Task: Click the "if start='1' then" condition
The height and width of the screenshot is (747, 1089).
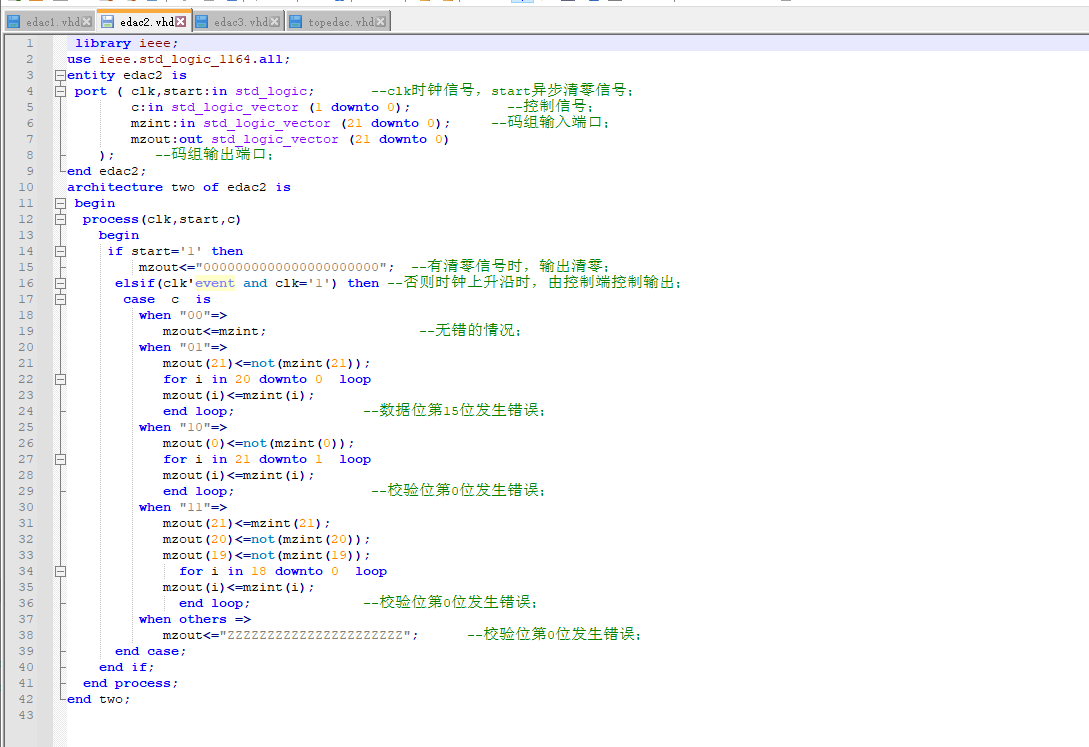Action: tap(175, 251)
